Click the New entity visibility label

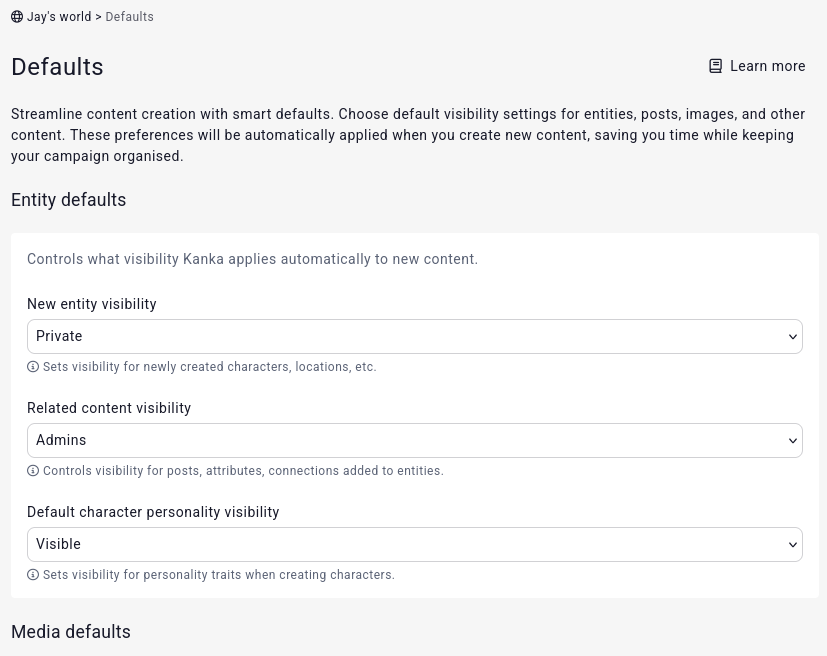(92, 304)
